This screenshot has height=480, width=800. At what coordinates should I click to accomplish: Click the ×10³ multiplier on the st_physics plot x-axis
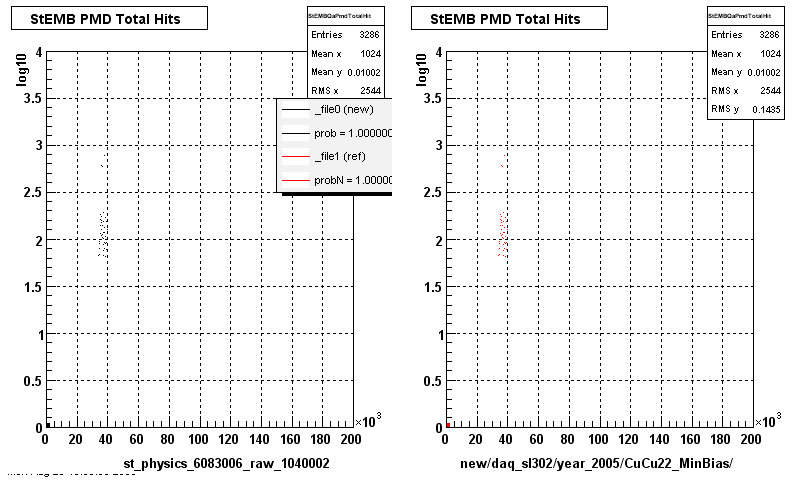point(368,421)
